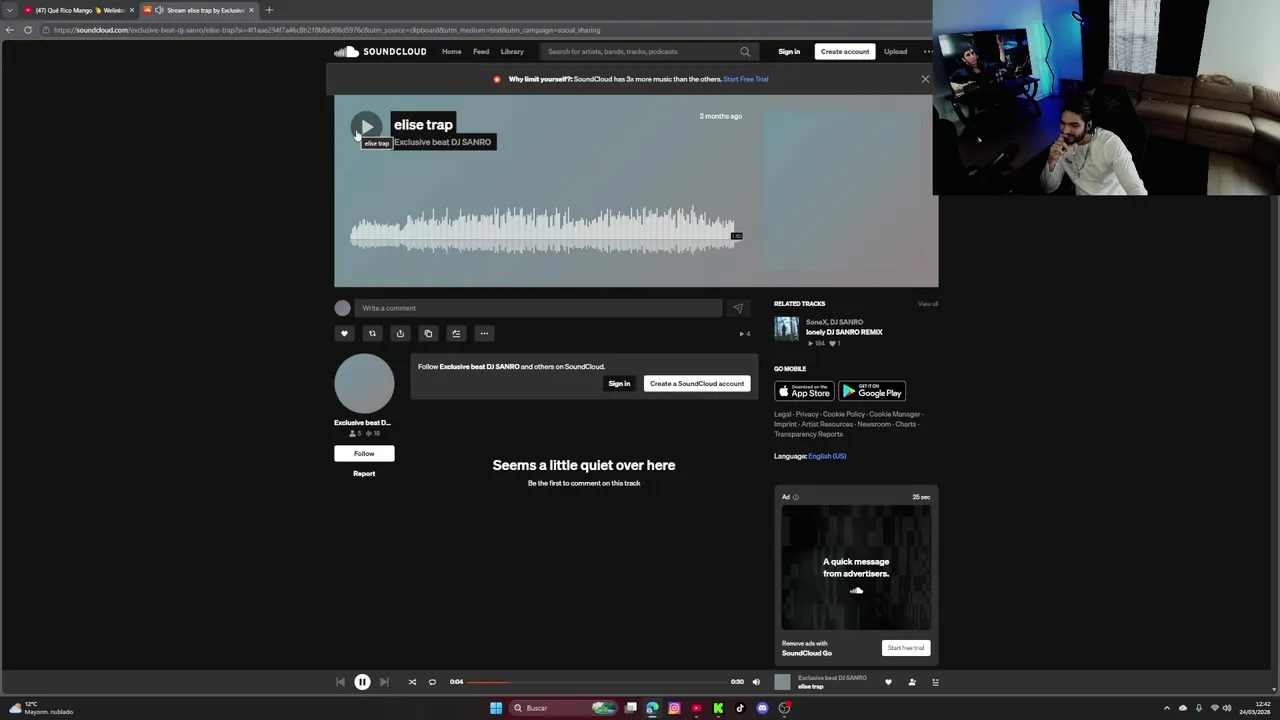The image size is (1280, 720).
Task: Open browser tab search dropdown arrow
Action: click(x=9, y=10)
